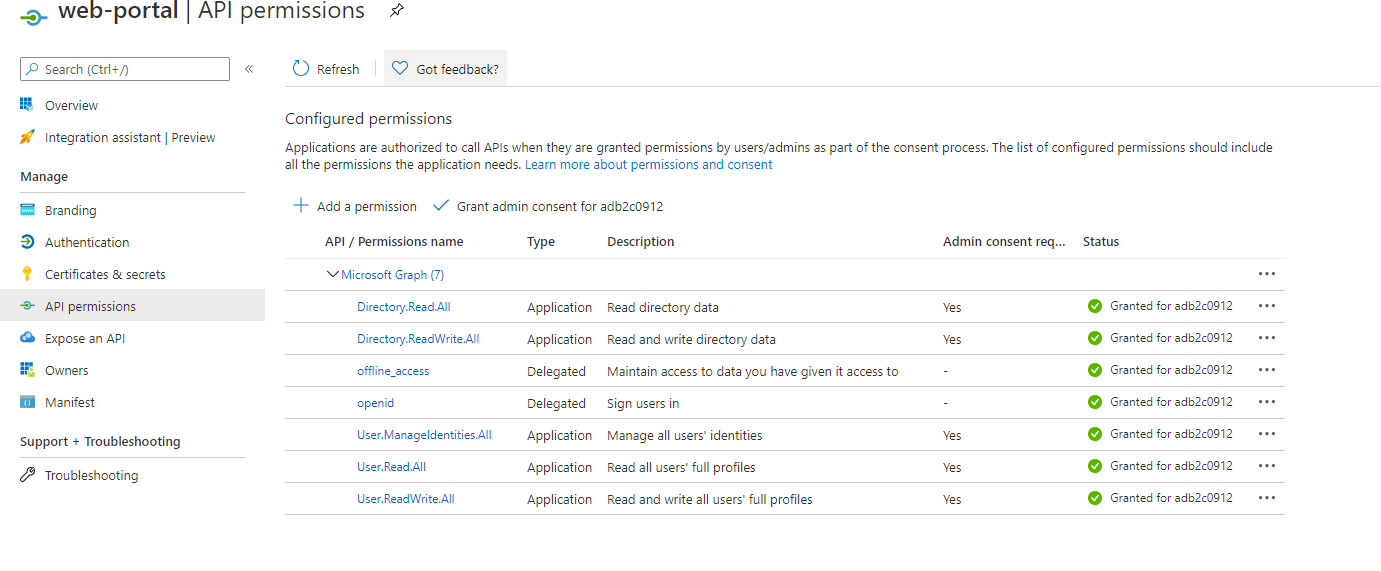Open ellipsis menu for User.Read.All row

point(1267,466)
